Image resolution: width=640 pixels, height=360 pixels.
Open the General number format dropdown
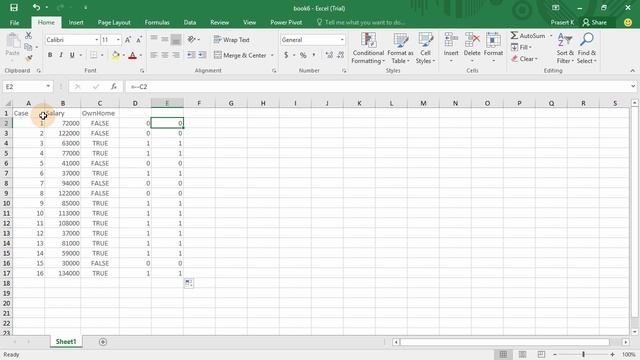coord(342,40)
